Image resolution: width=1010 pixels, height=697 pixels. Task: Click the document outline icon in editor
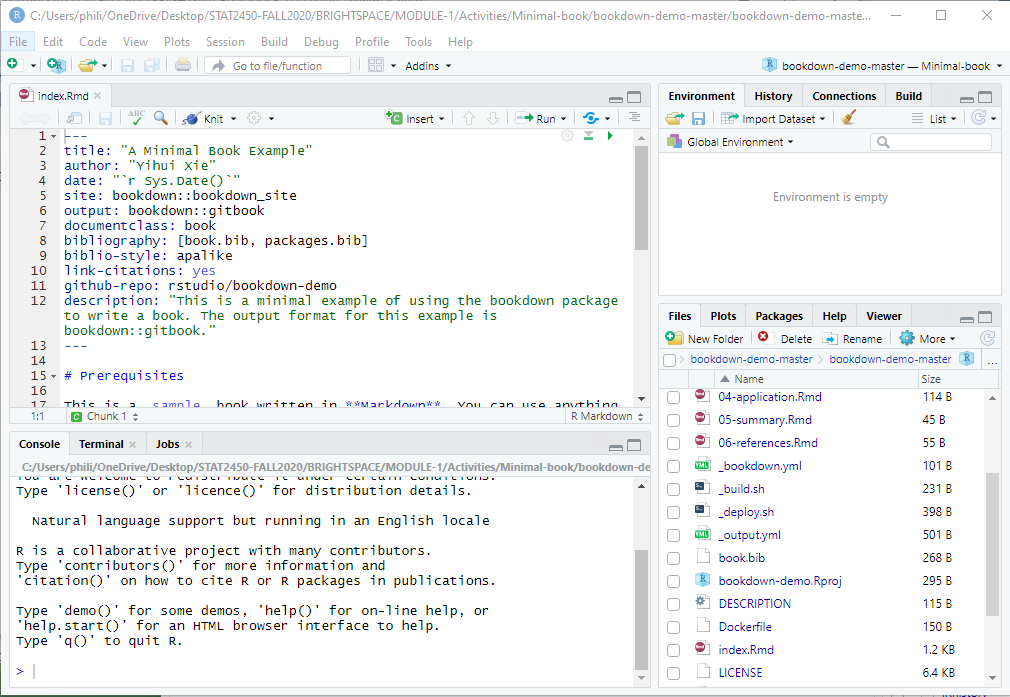coord(634,117)
